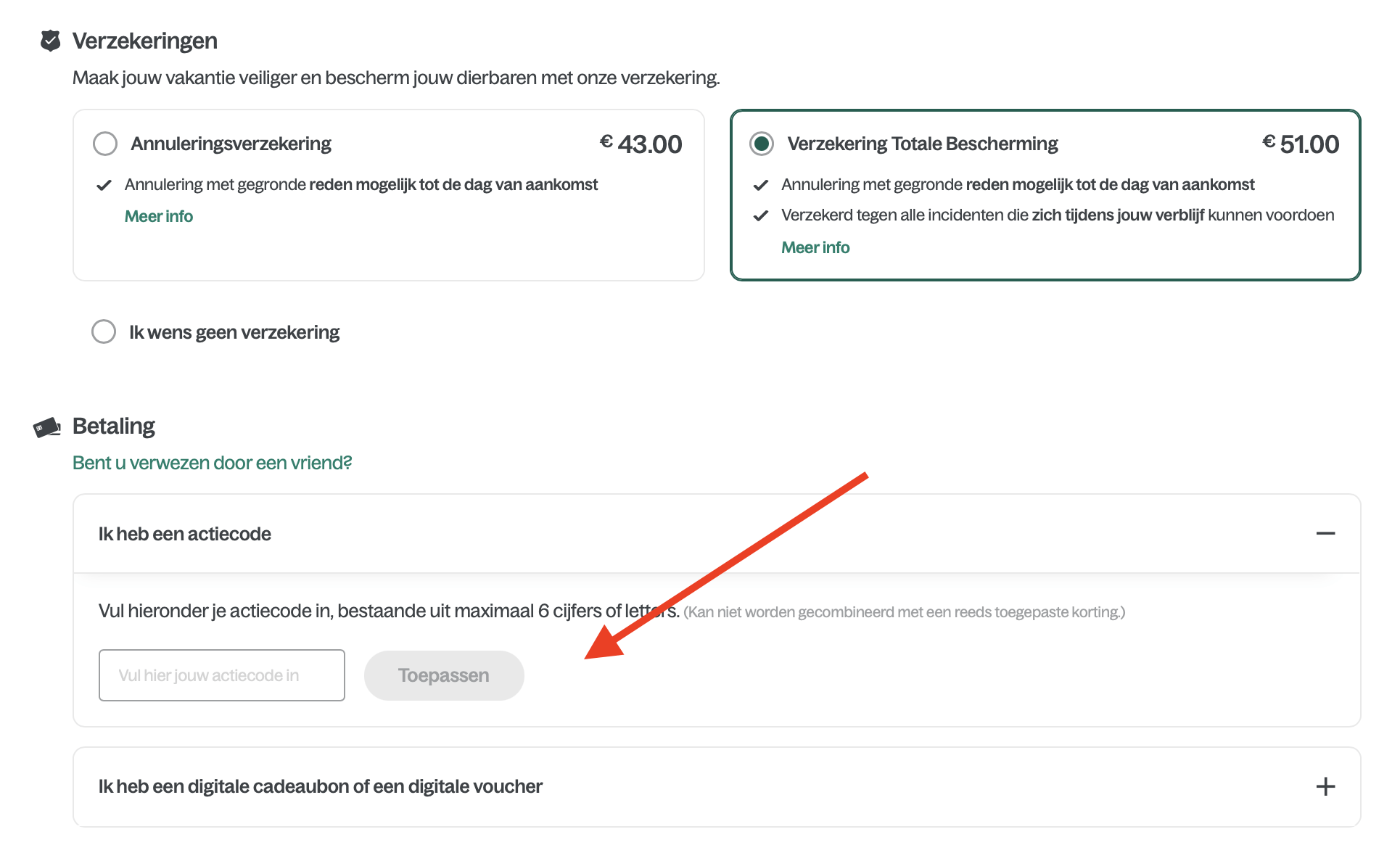Expand the digitale cadeaubon of voucher section
Image resolution: width=1400 pixels, height=853 pixels.
[320, 787]
